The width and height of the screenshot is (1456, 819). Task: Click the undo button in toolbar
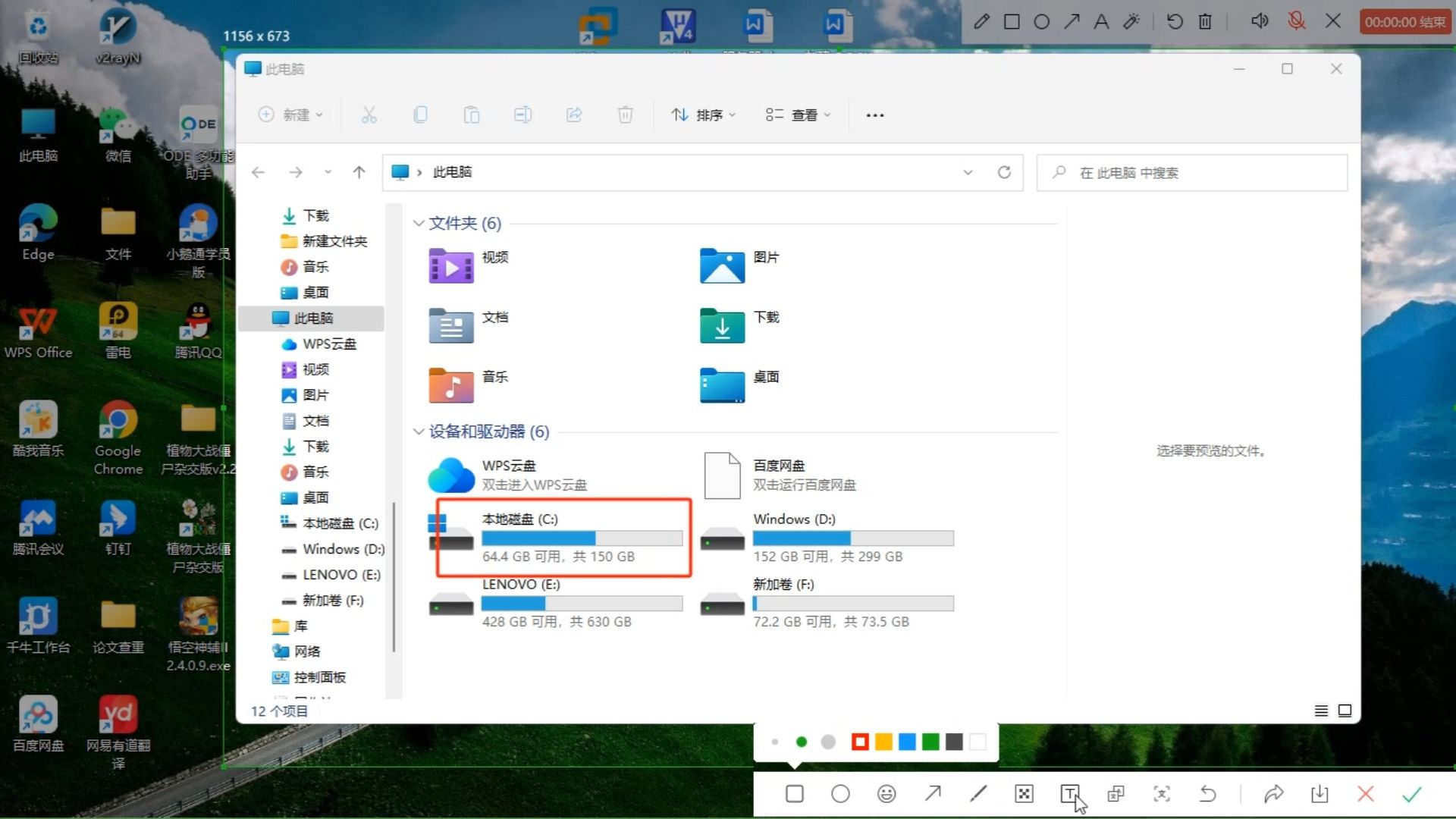point(1207,794)
